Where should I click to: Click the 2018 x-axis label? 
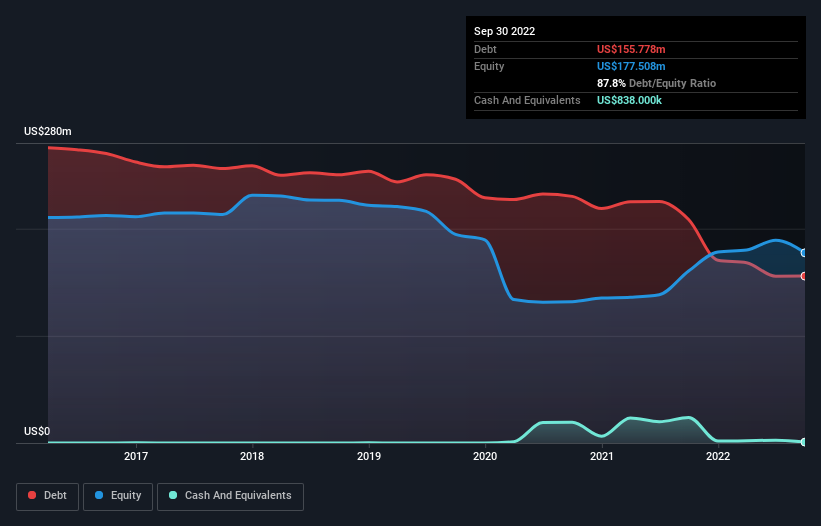click(x=252, y=456)
